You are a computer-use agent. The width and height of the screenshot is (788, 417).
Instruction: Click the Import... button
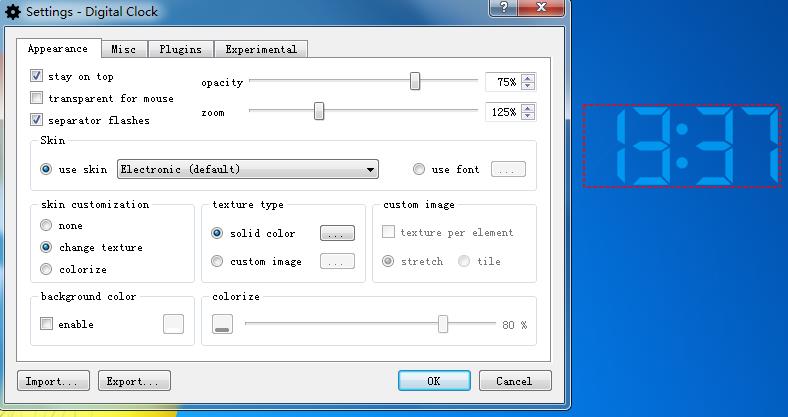pyautogui.click(x=53, y=381)
